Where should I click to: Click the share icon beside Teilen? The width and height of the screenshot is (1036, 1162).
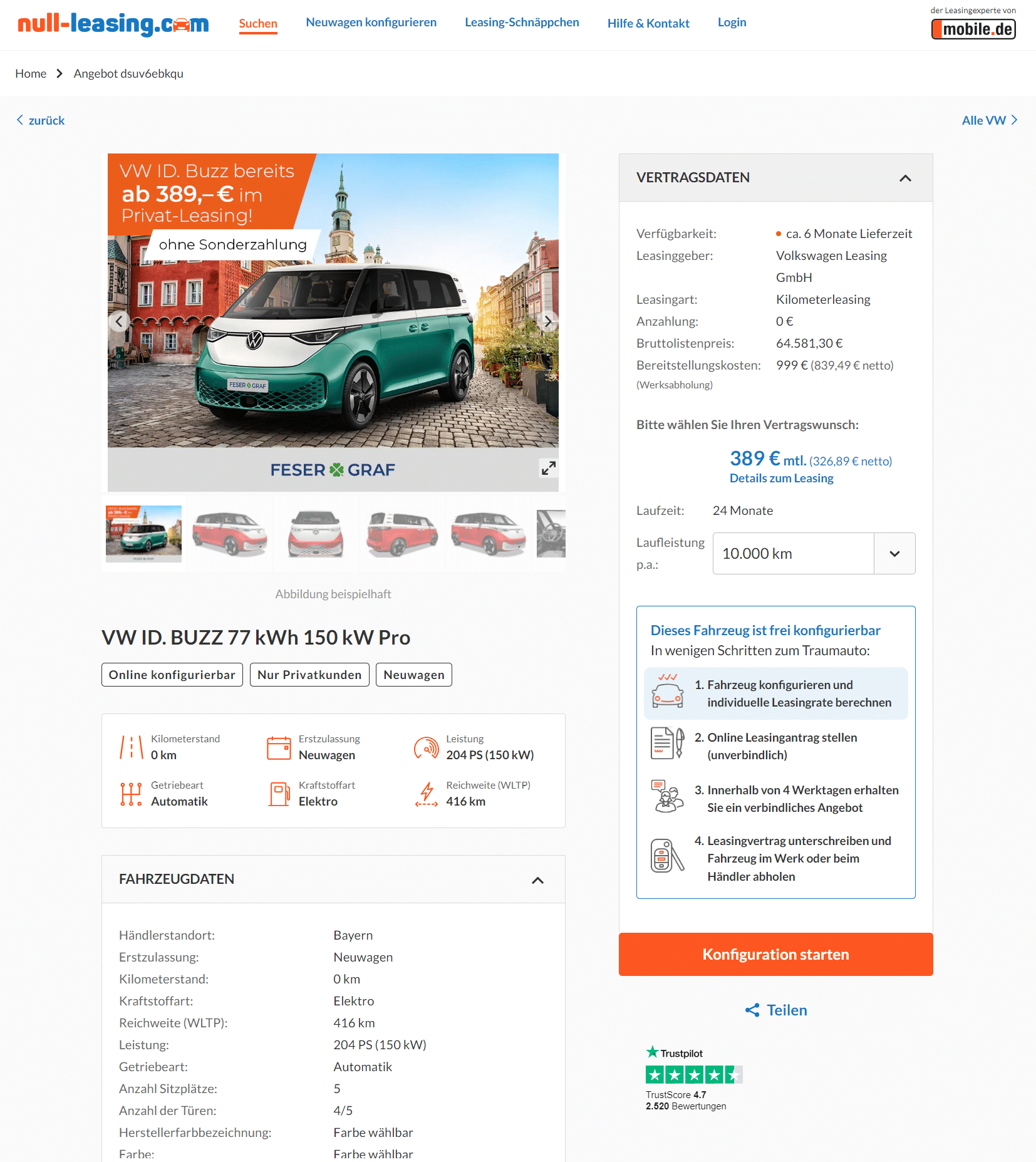pyautogui.click(x=752, y=1010)
